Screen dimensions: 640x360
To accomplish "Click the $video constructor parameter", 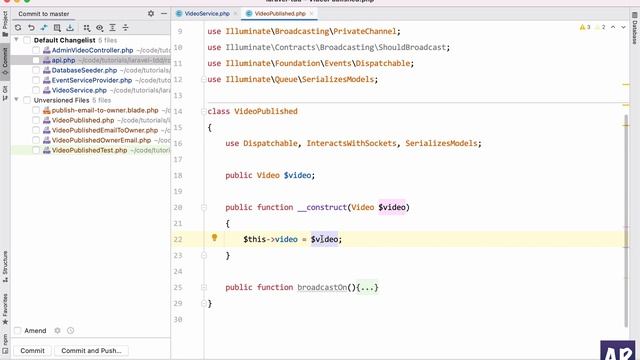I will tap(392, 207).
